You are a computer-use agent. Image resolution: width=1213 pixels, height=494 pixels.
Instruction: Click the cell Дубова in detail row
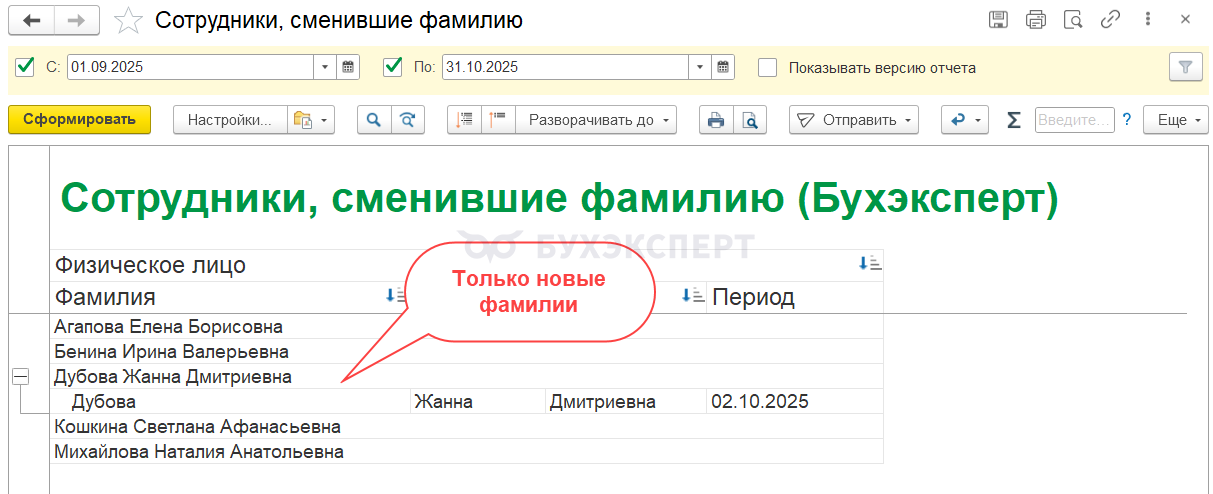(230, 402)
